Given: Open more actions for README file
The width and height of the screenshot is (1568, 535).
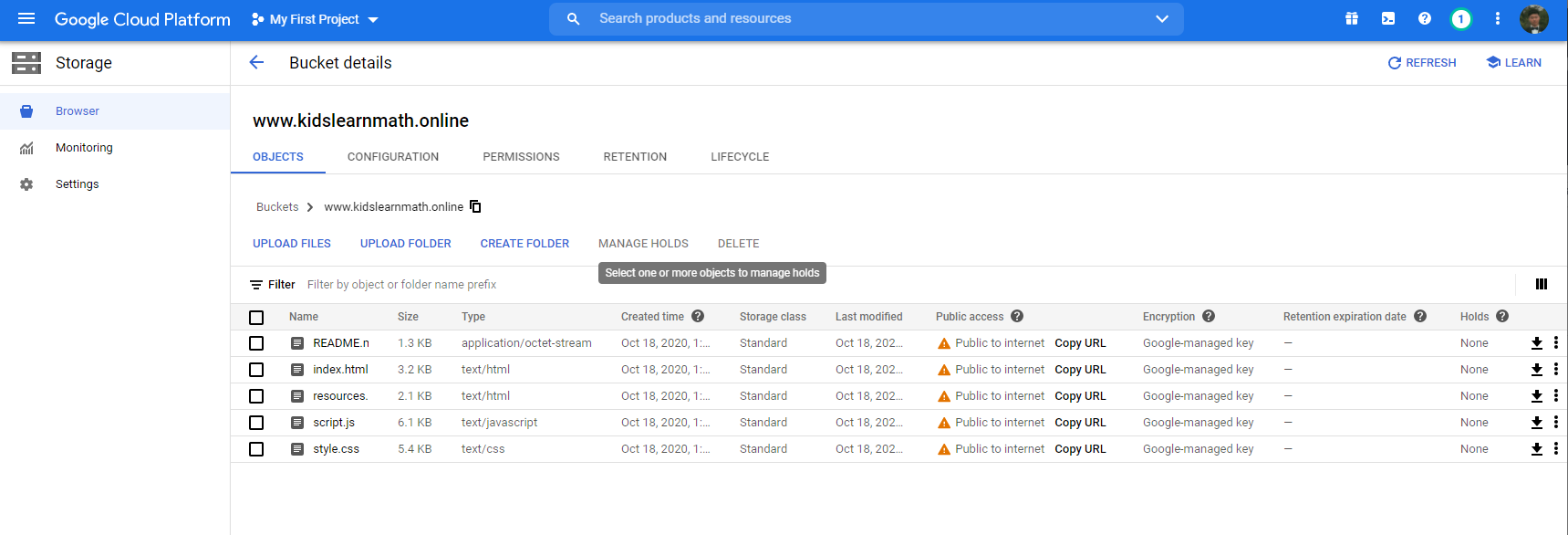Looking at the screenshot, I should (1556, 343).
